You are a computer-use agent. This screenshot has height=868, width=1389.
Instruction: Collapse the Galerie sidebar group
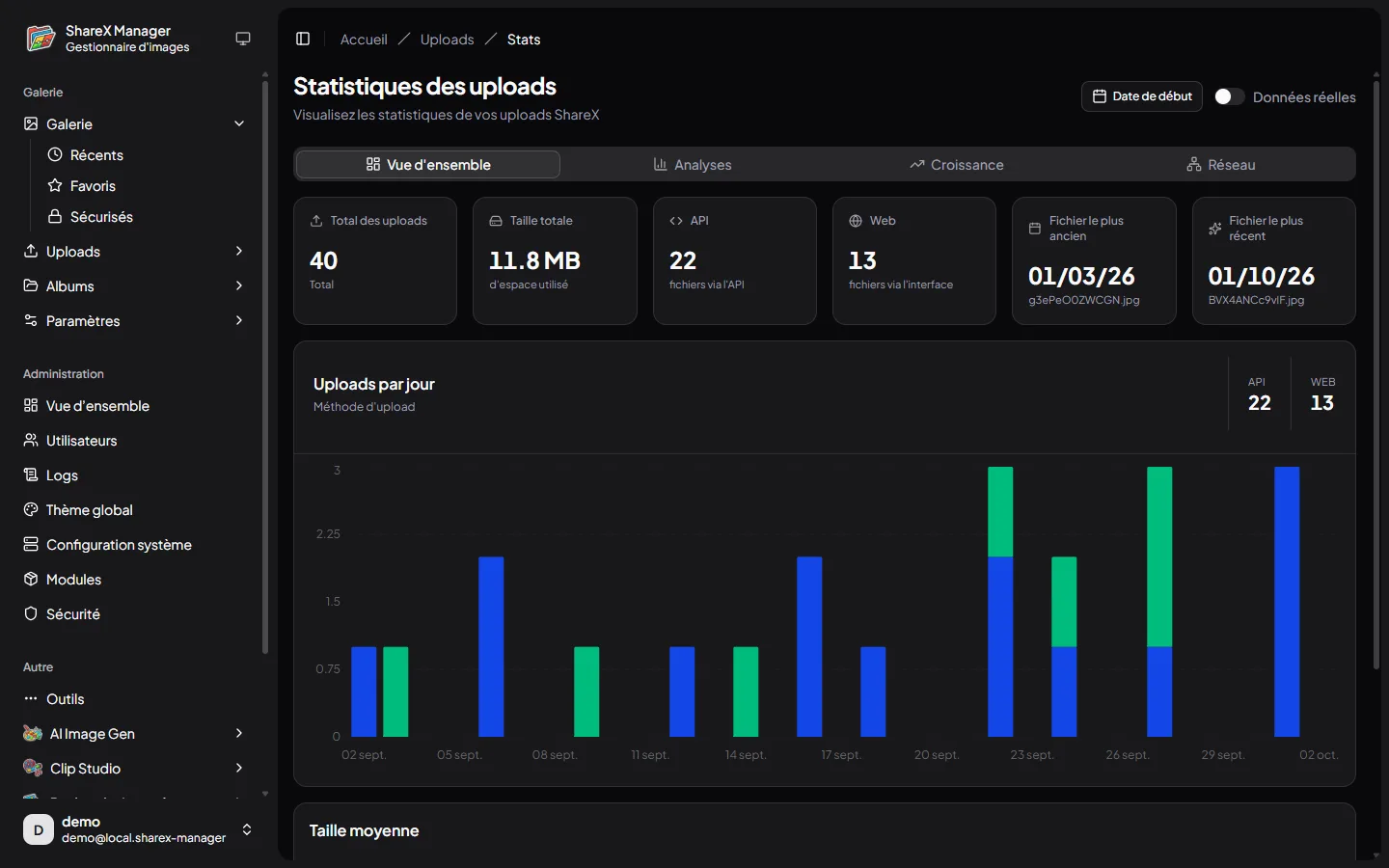(239, 123)
